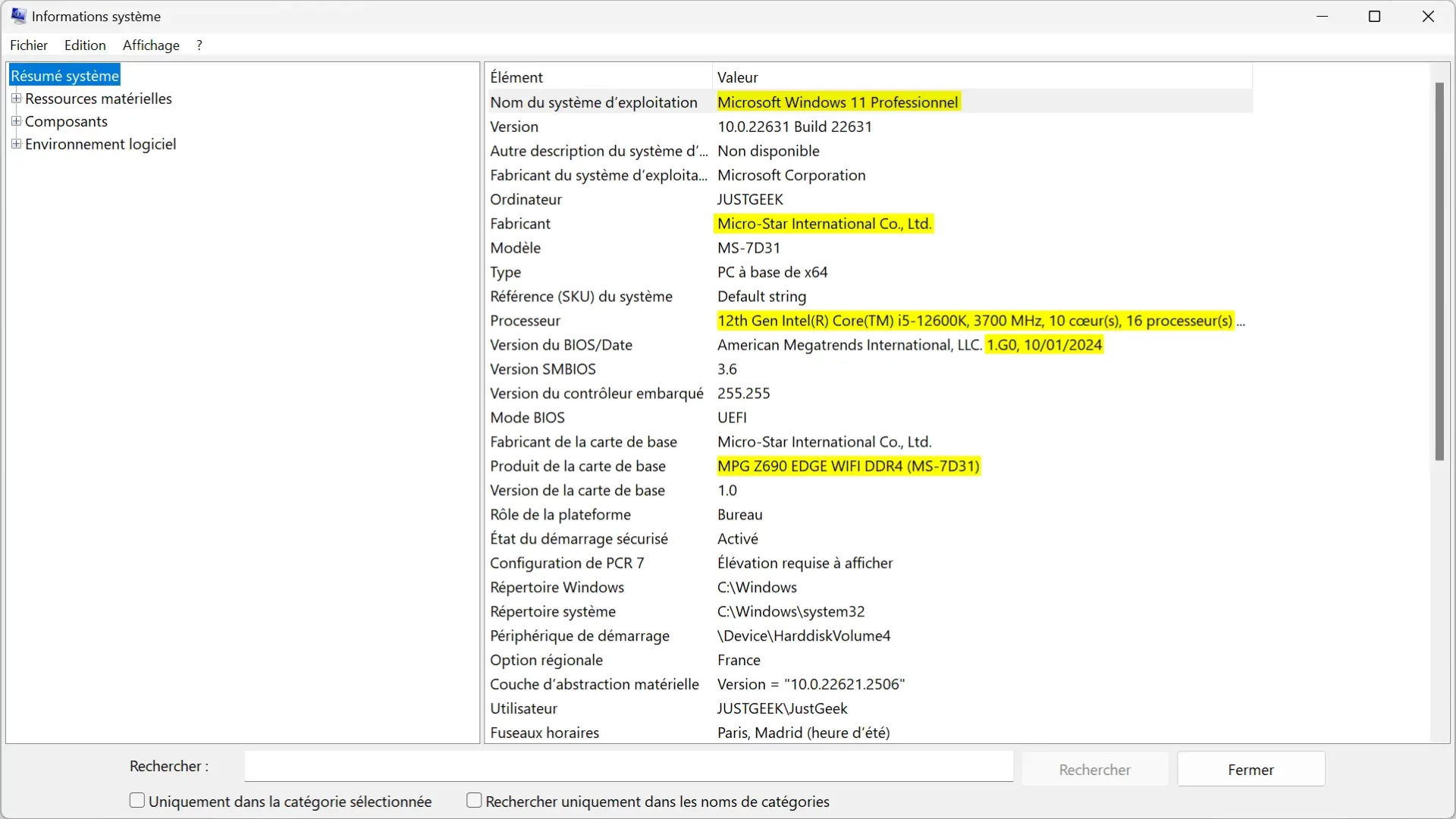This screenshot has width=1456, height=819.
Task: Select the Version de la carte de base row
Action: pyautogui.click(x=869, y=491)
